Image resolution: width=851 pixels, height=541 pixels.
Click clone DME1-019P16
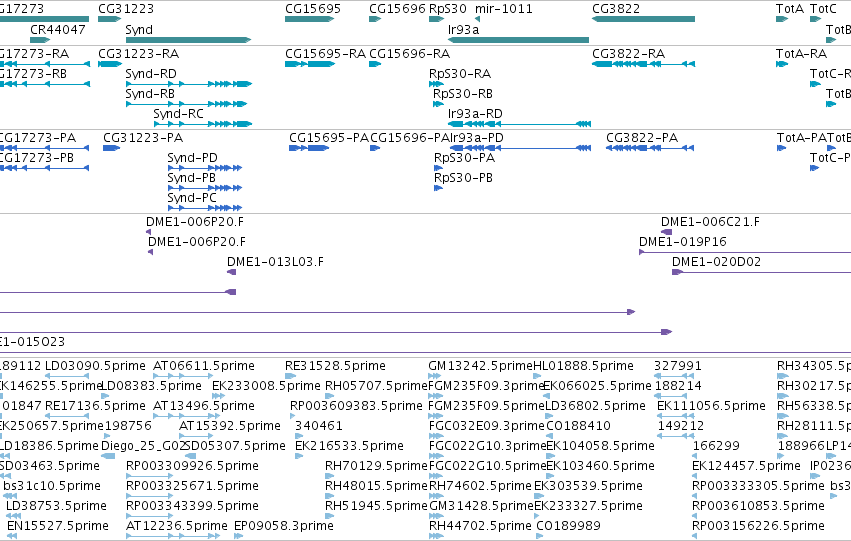click(745, 252)
